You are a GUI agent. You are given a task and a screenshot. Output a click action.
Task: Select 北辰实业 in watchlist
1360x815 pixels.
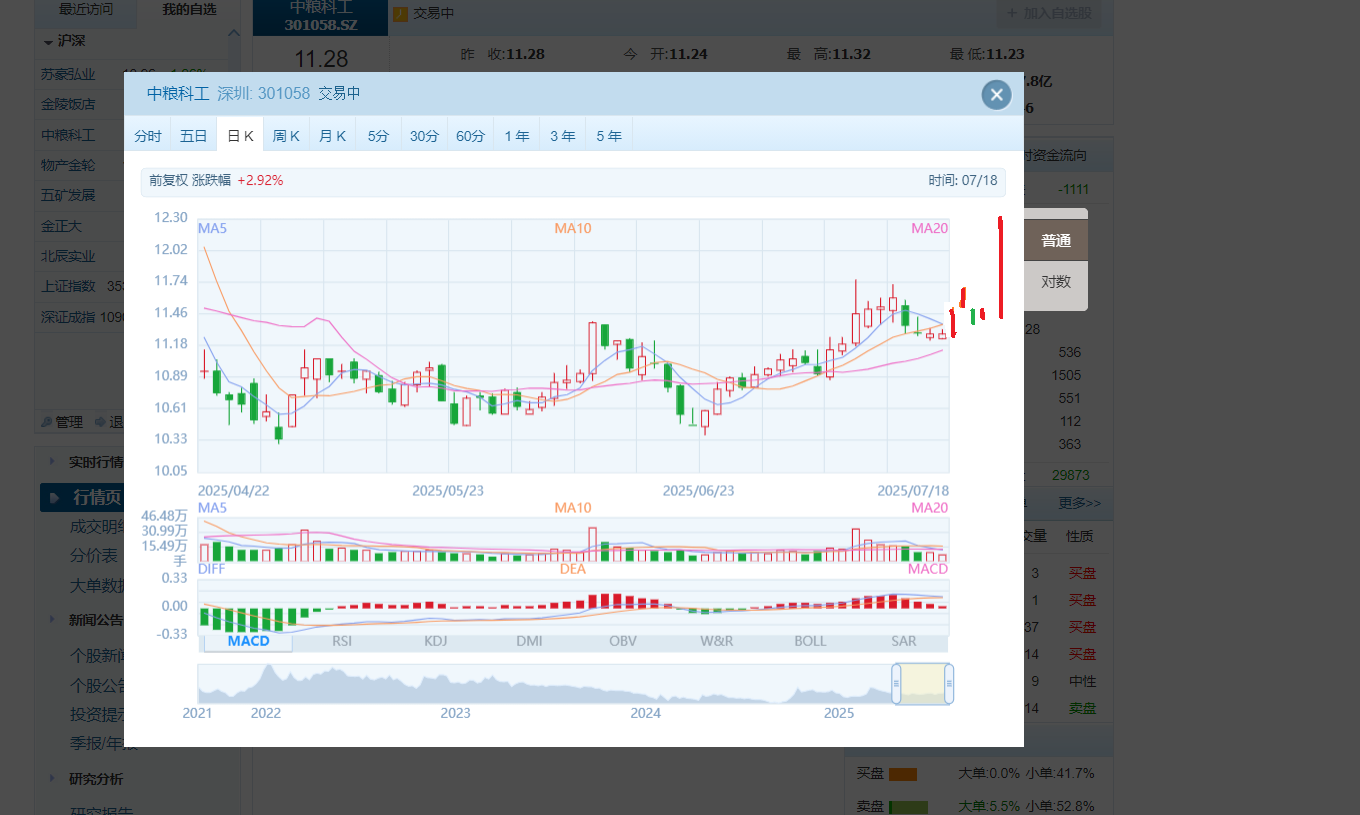[x=68, y=256]
